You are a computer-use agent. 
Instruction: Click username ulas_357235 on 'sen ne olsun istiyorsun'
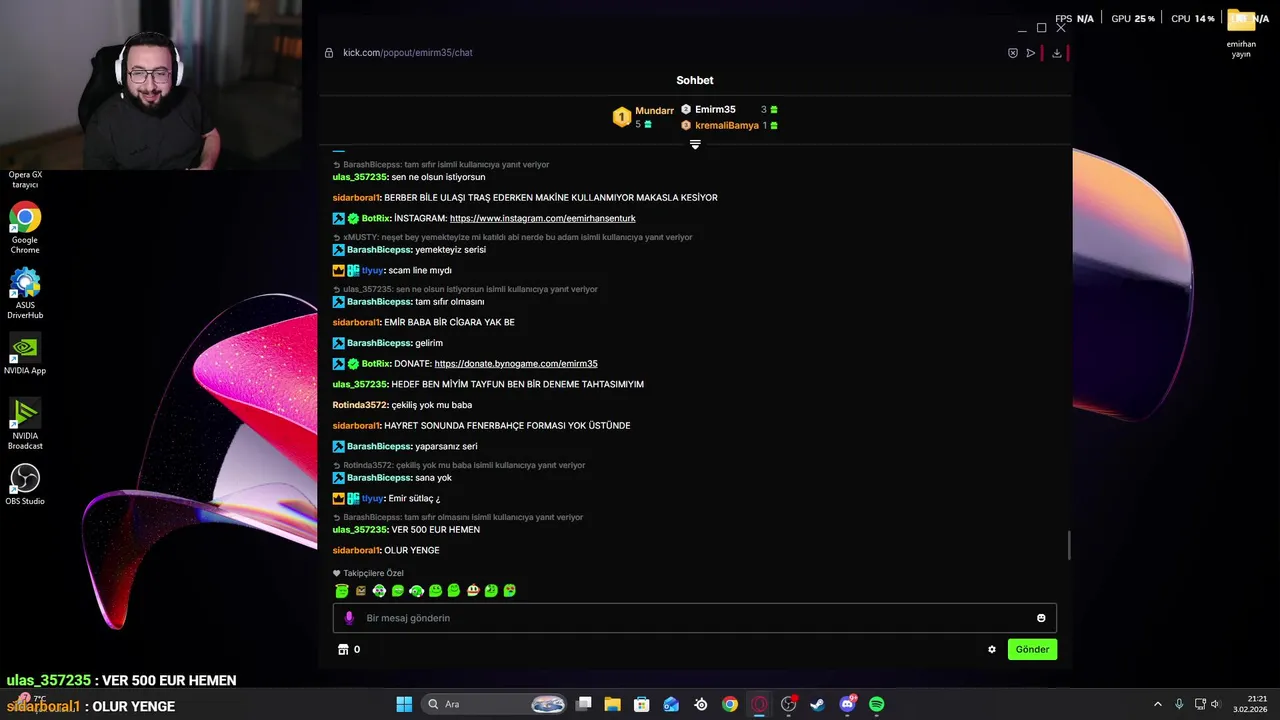point(360,177)
